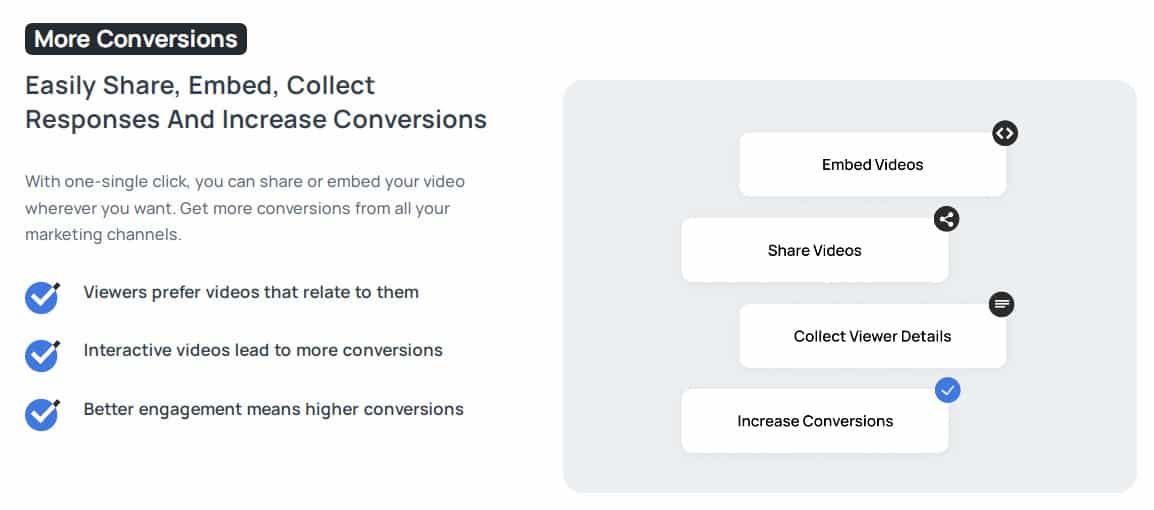Click checkmark icon beside 'Viewers prefer videos'
Viewport: 1154px width, 510px height.
point(43,297)
